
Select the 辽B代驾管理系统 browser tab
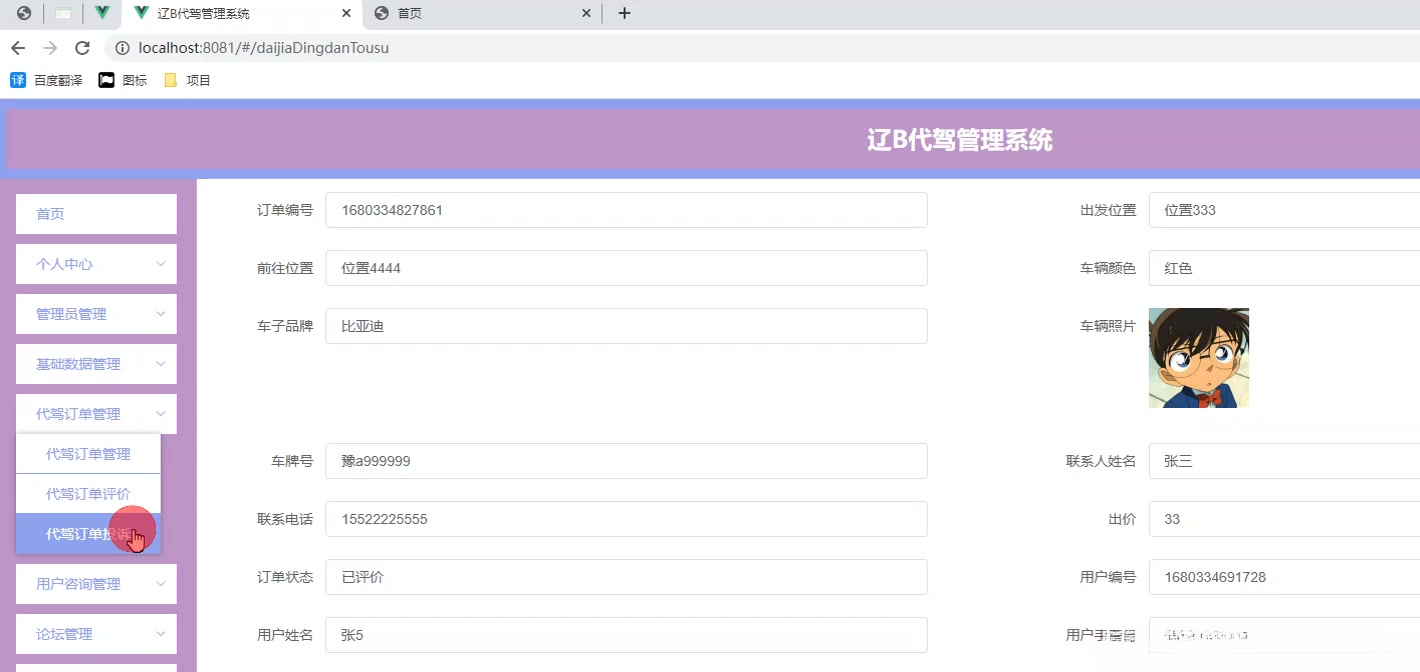(240, 13)
